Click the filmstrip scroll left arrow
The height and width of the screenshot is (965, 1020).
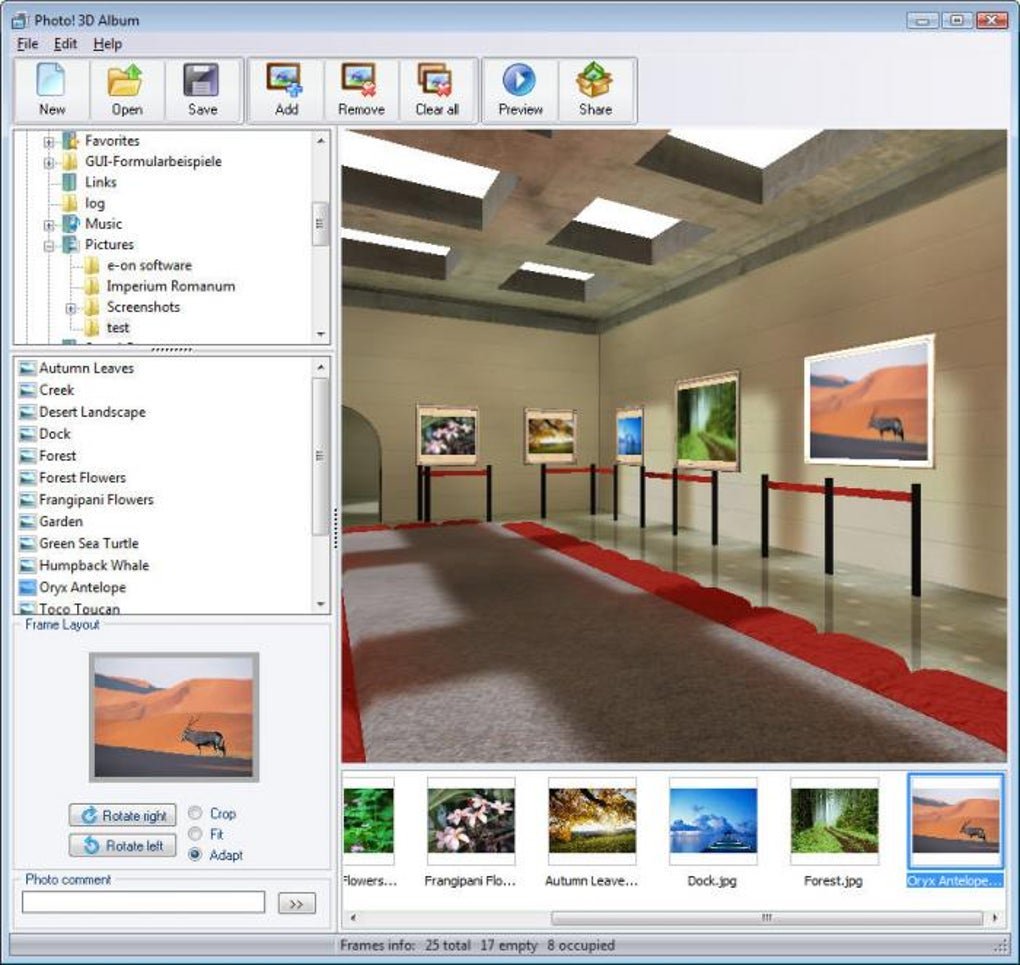point(353,917)
